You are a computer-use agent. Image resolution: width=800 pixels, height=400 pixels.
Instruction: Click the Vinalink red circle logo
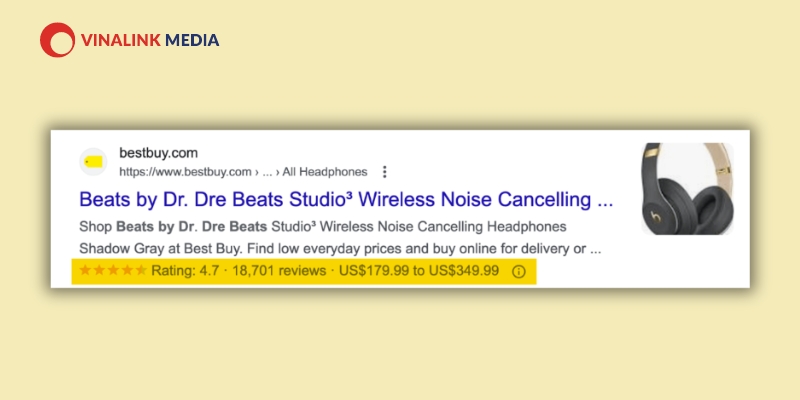click(x=58, y=40)
